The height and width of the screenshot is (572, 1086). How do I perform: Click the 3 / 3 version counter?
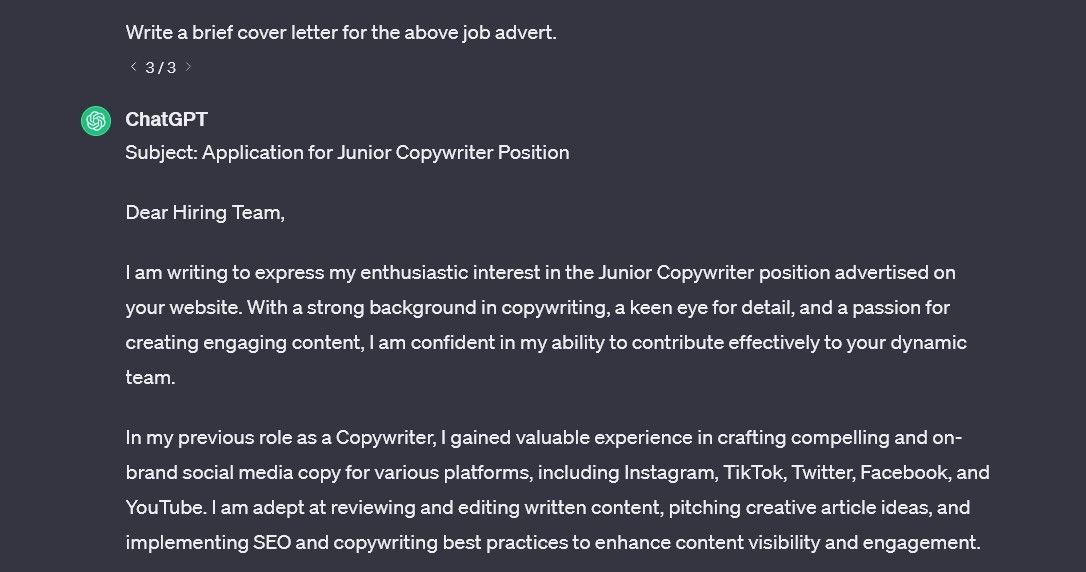[161, 67]
